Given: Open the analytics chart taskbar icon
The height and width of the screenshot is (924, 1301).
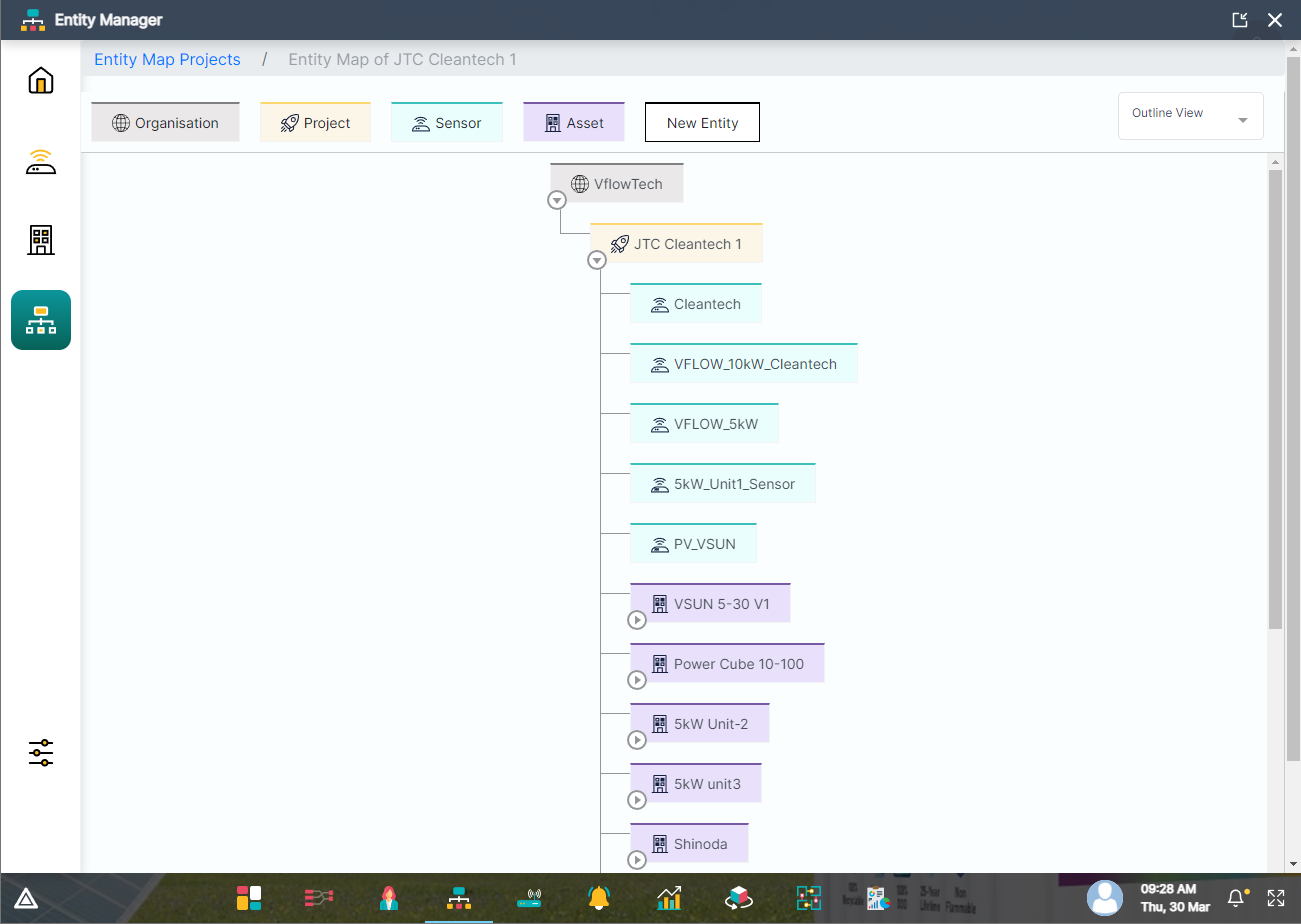Looking at the screenshot, I should point(668,898).
